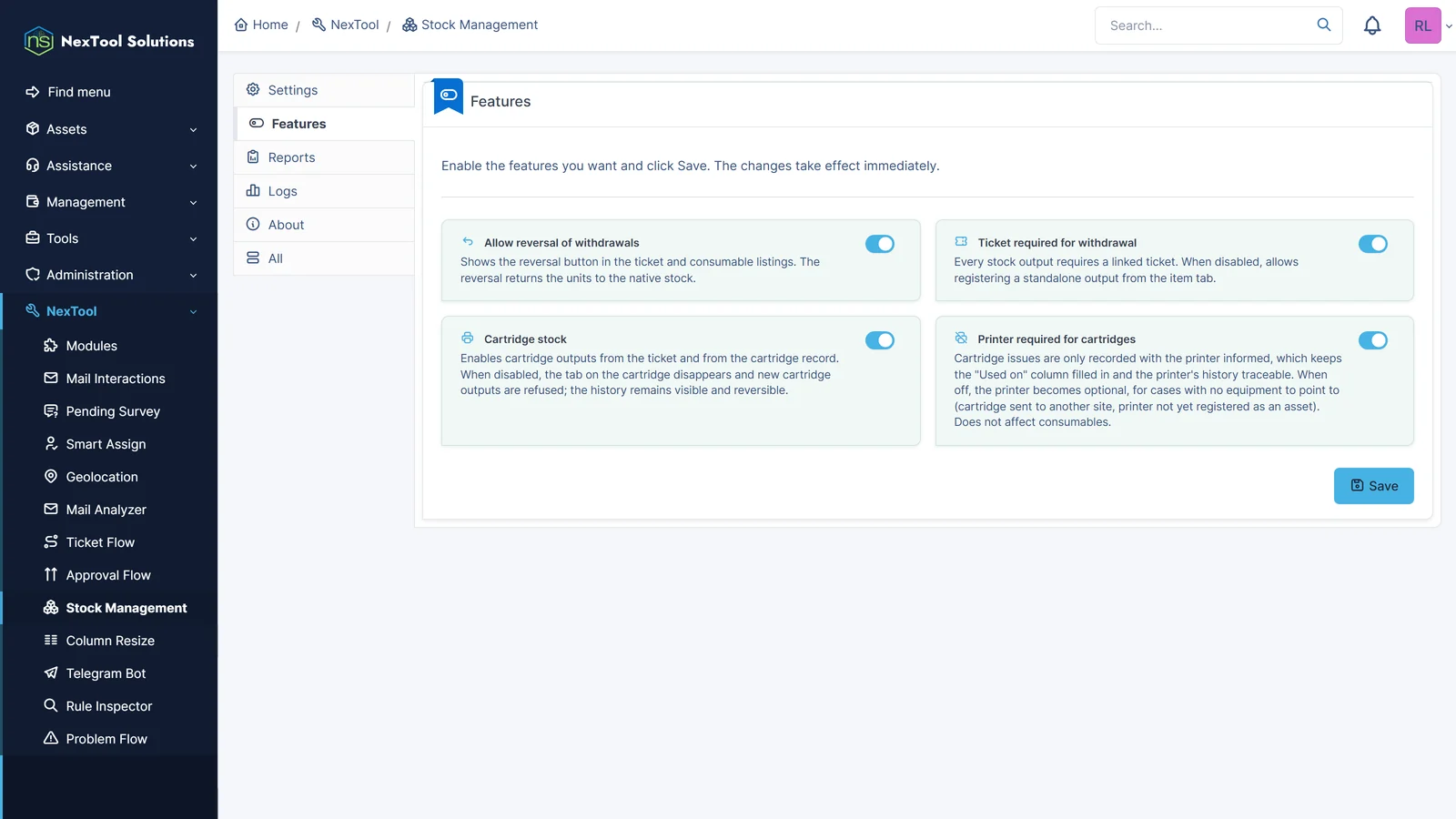Open Stock Management breadcrumb link
This screenshot has width=1456, height=819.
470,25
